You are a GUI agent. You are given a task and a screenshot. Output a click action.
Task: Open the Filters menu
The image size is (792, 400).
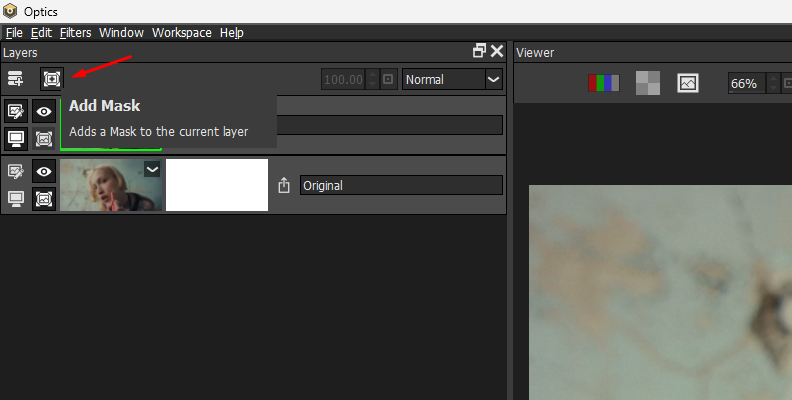pos(75,33)
